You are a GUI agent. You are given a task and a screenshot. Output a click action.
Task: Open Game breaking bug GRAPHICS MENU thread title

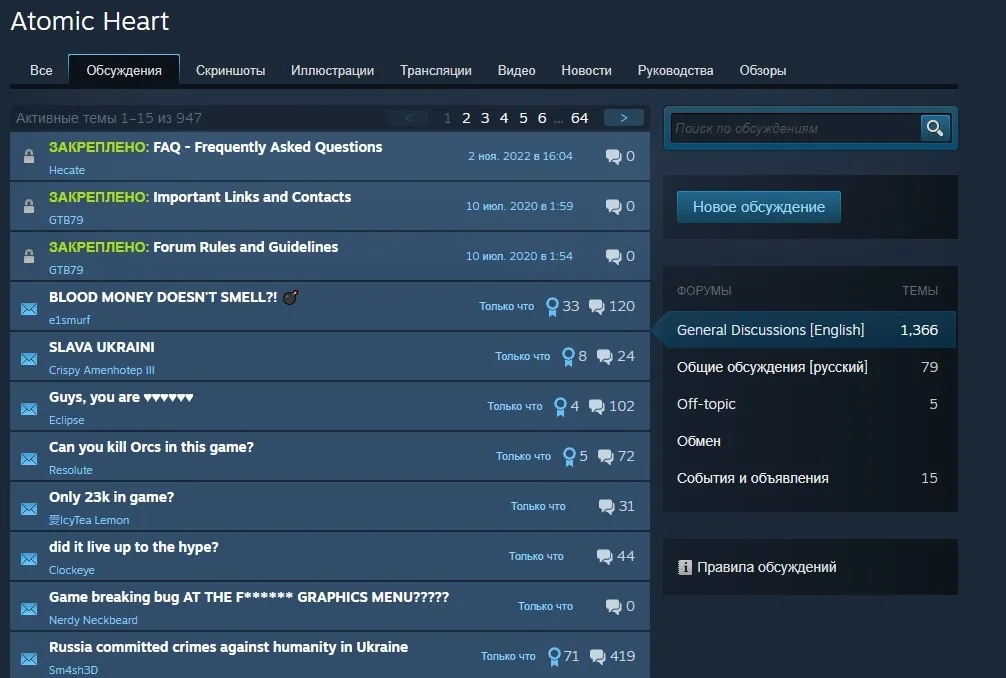coord(249,597)
